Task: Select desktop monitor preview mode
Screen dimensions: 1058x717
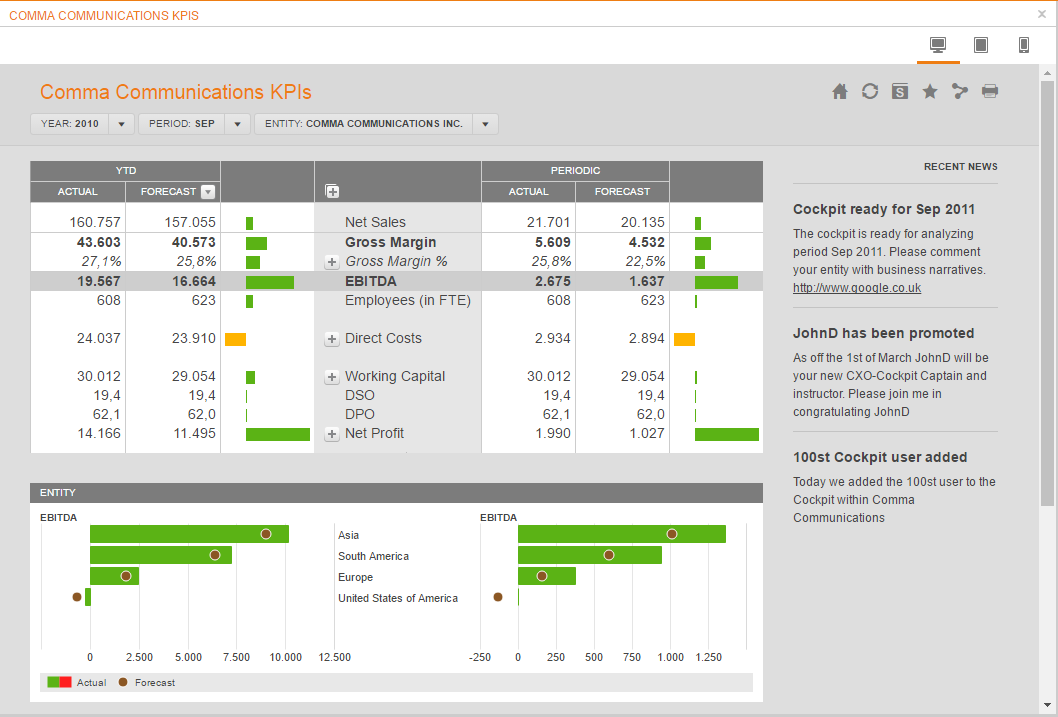Action: click(x=938, y=45)
